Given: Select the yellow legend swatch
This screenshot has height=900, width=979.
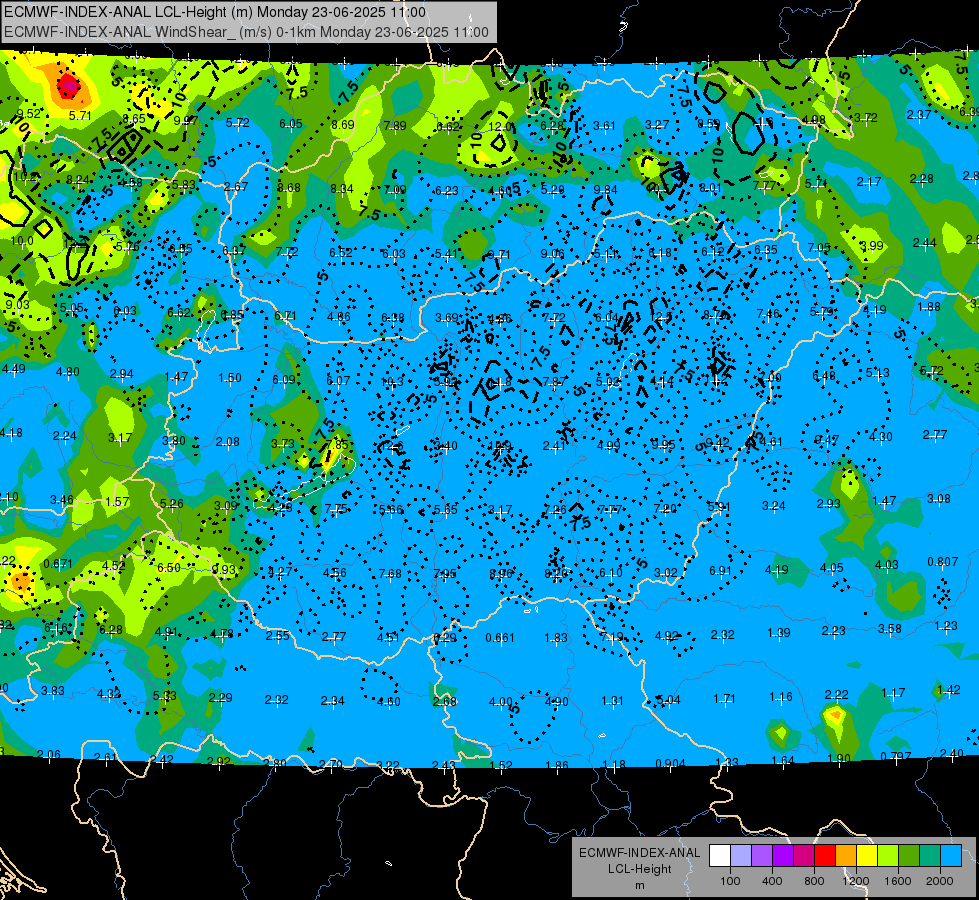Looking at the screenshot, I should [867, 856].
